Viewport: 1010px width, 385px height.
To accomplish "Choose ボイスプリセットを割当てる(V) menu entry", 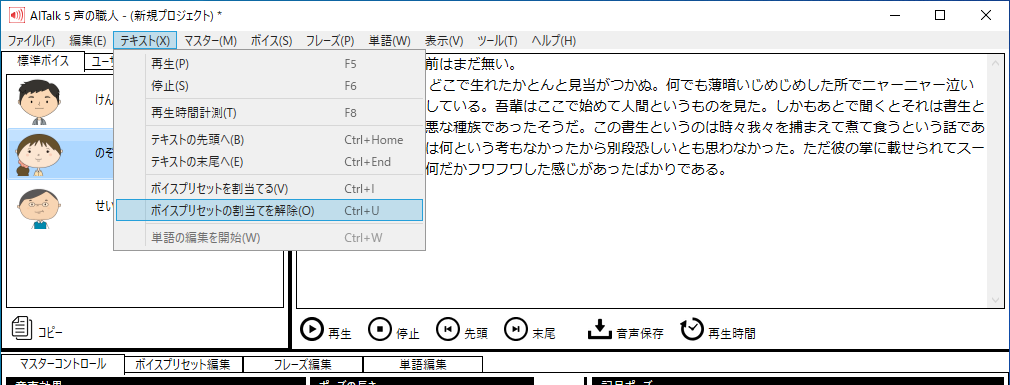I will point(269,189).
